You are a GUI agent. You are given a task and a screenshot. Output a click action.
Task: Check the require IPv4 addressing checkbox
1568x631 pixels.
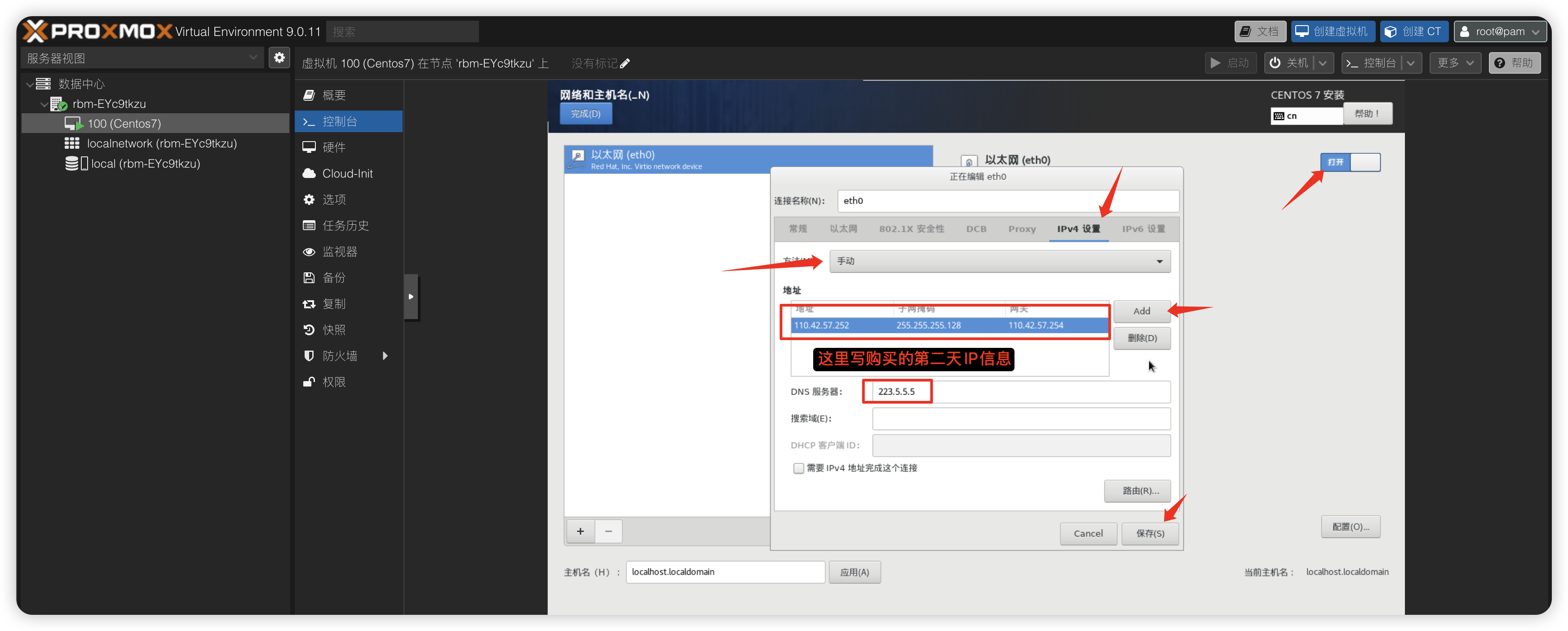pos(798,468)
